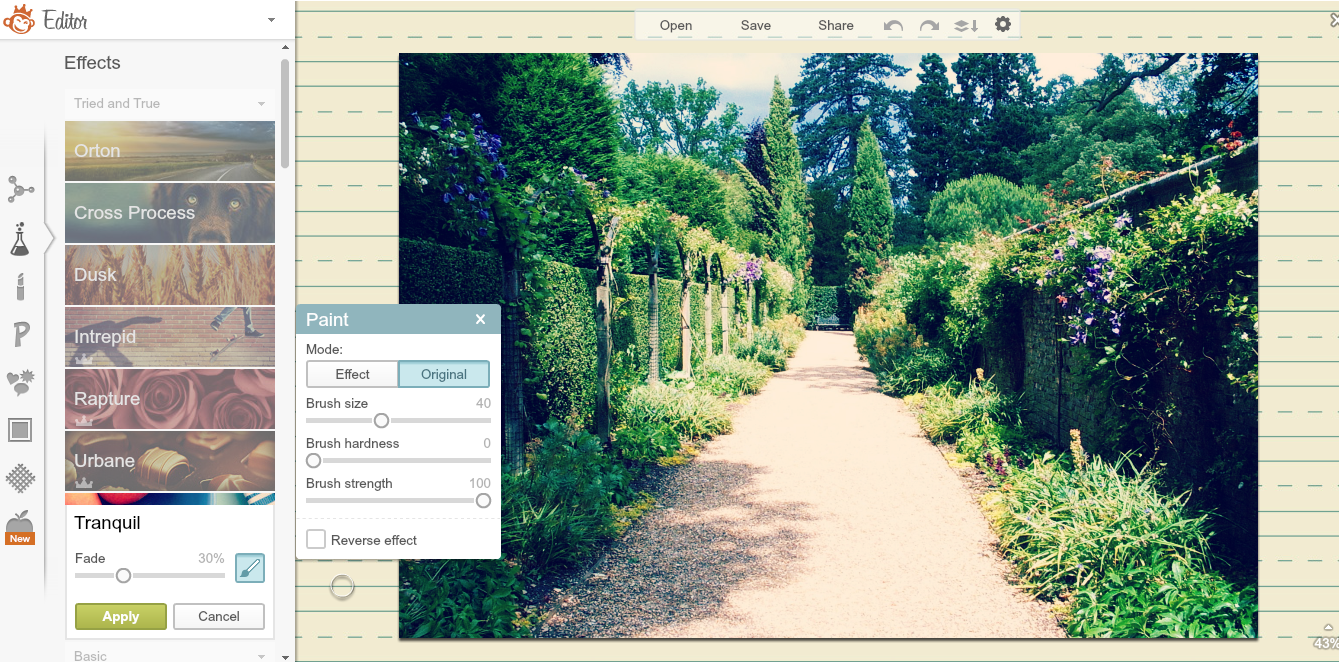Open the Textures panel
1339x662 pixels.
tap(21, 478)
